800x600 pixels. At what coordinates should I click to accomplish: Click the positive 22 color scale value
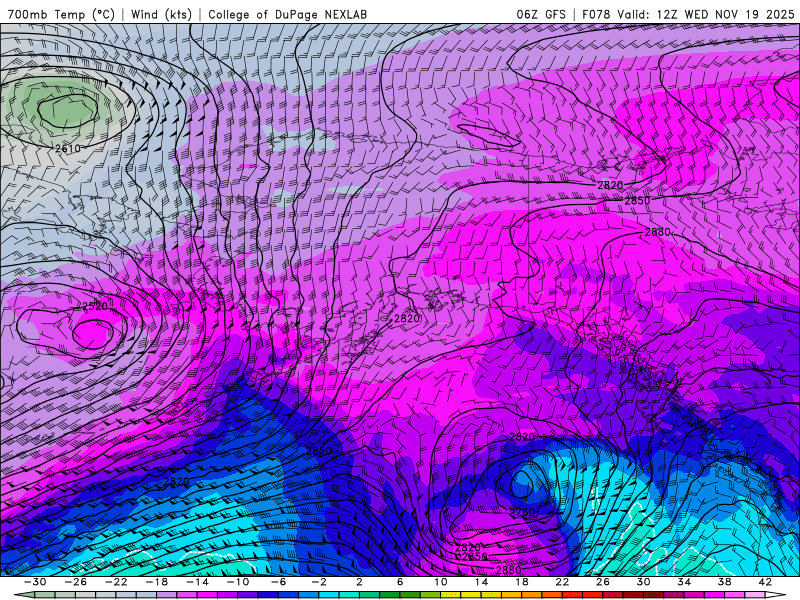(x=562, y=582)
